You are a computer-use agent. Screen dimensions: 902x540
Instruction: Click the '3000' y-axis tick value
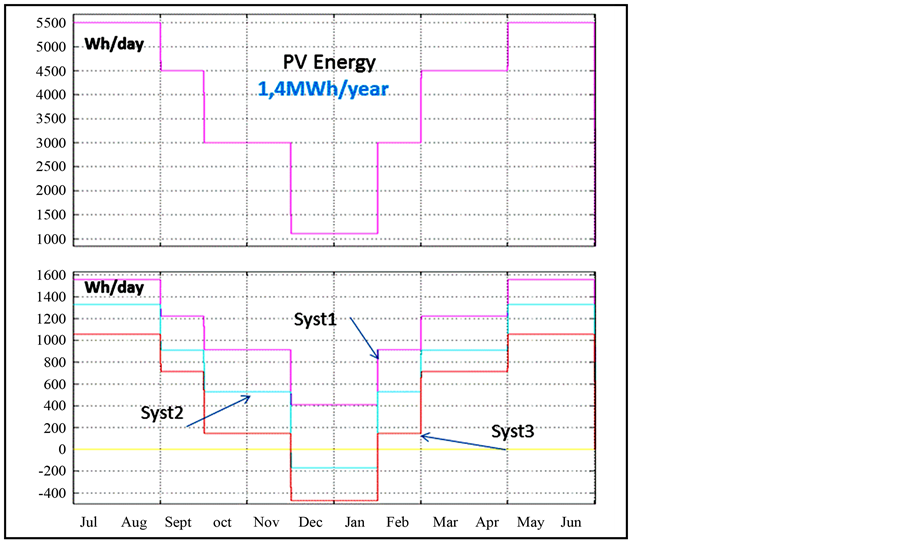point(51,143)
